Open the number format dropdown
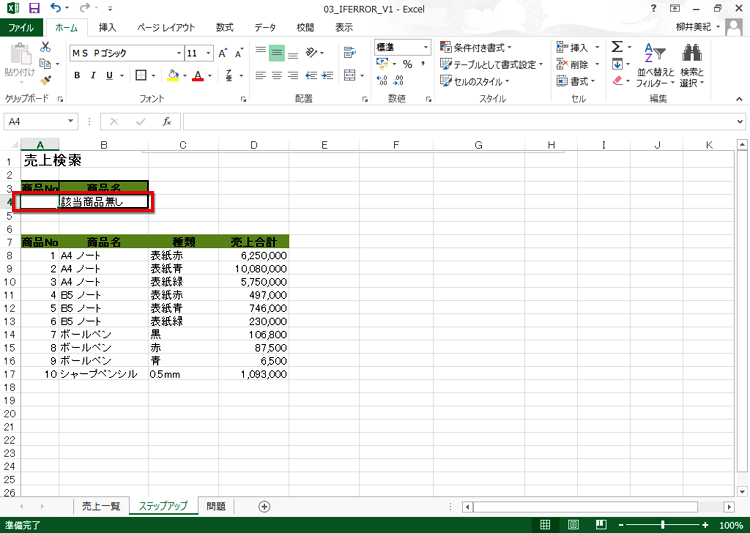This screenshot has height=533, width=750. 425,47
